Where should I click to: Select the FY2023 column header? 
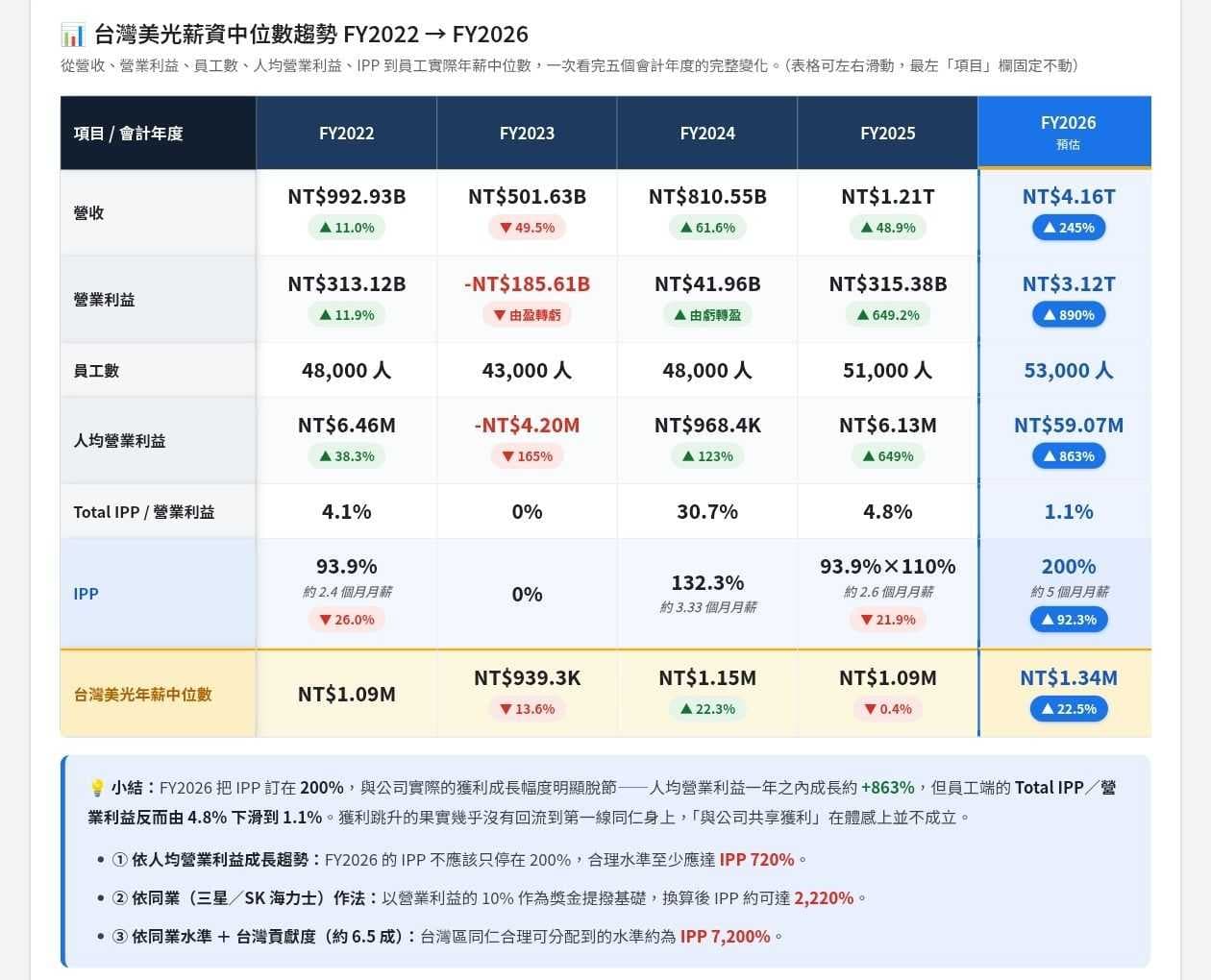pos(527,133)
